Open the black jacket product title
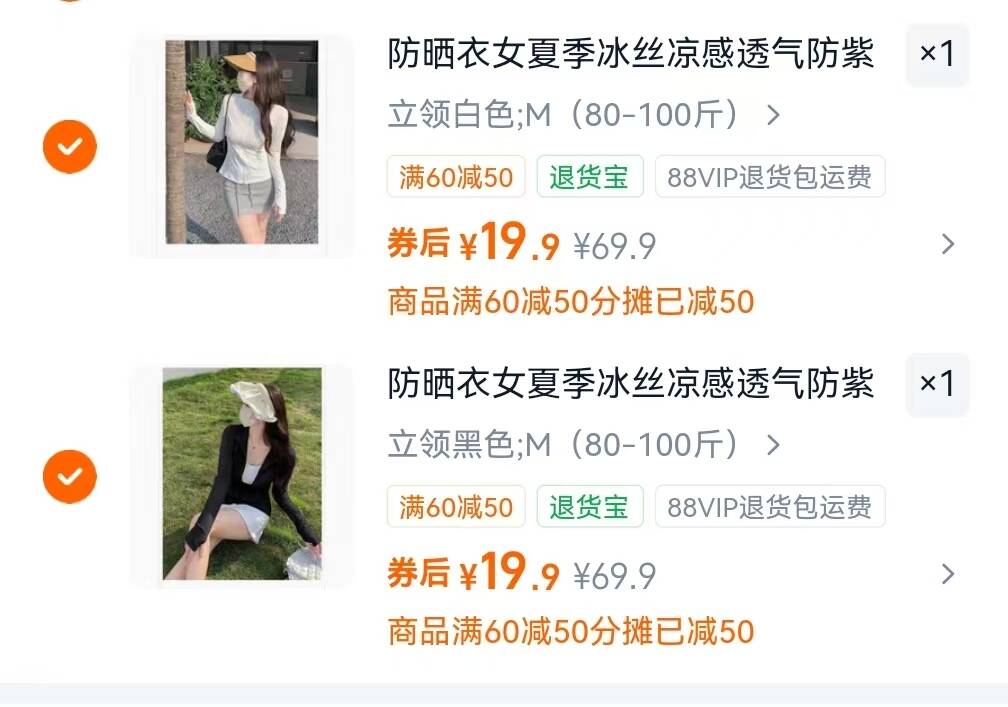 coord(631,384)
